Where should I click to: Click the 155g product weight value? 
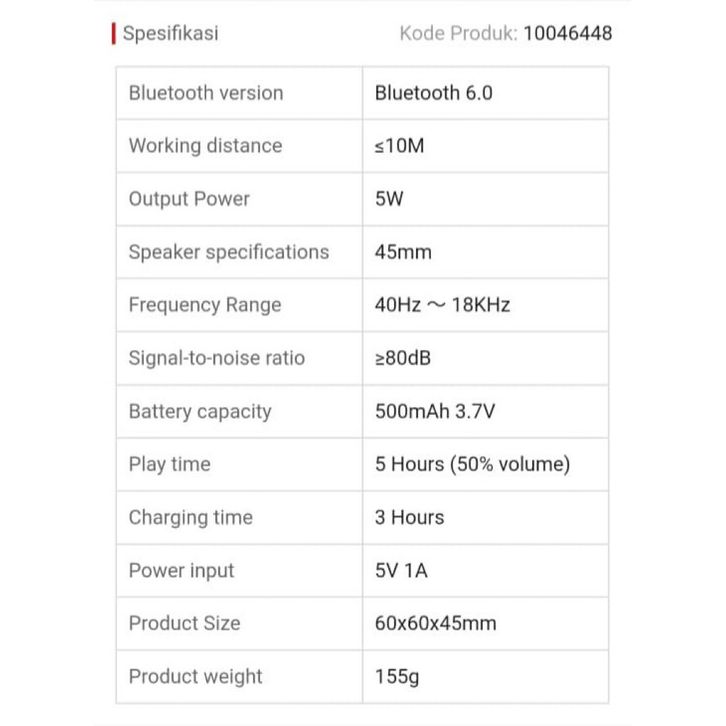click(397, 676)
